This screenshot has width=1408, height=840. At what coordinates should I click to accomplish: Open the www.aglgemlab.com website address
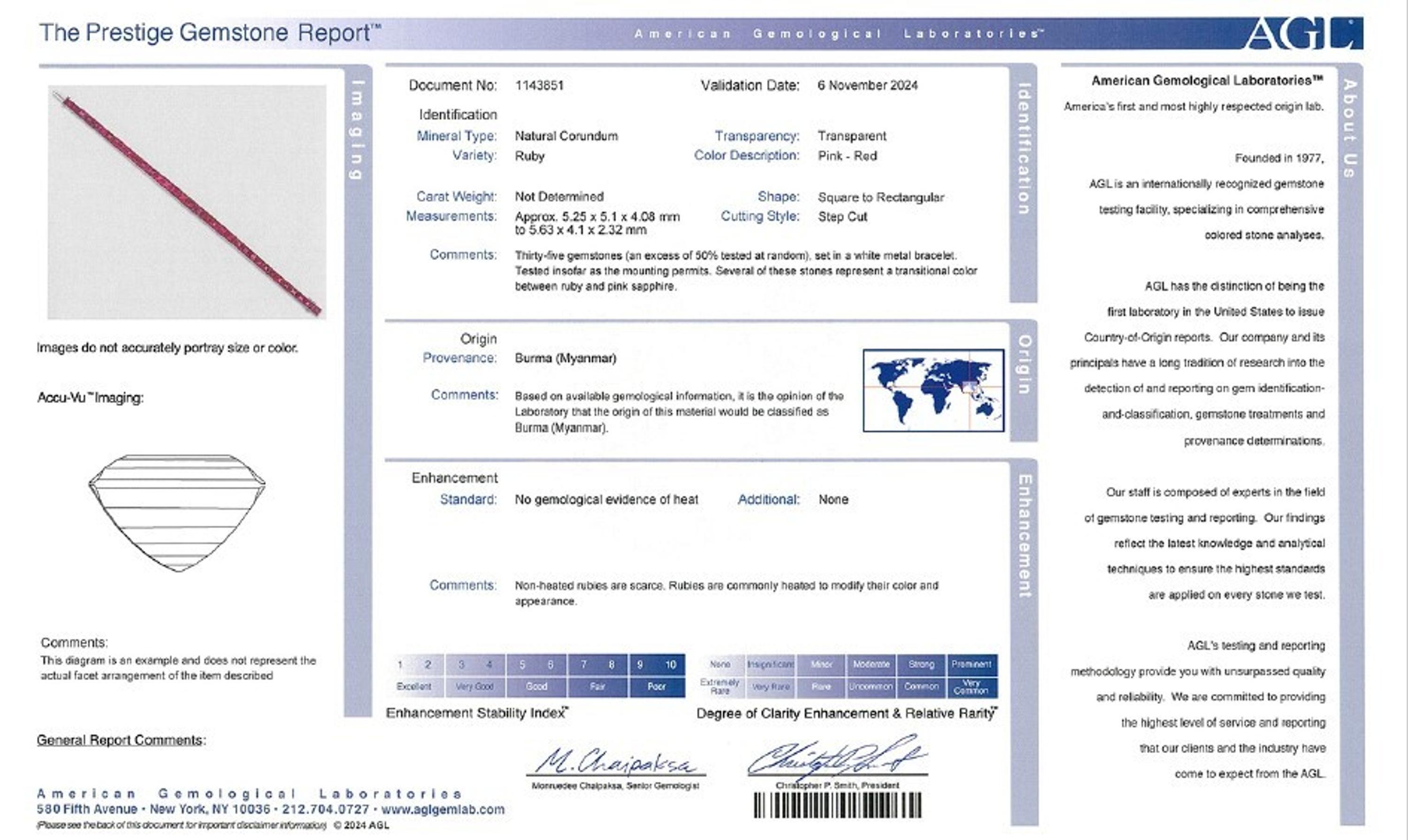click(443, 809)
